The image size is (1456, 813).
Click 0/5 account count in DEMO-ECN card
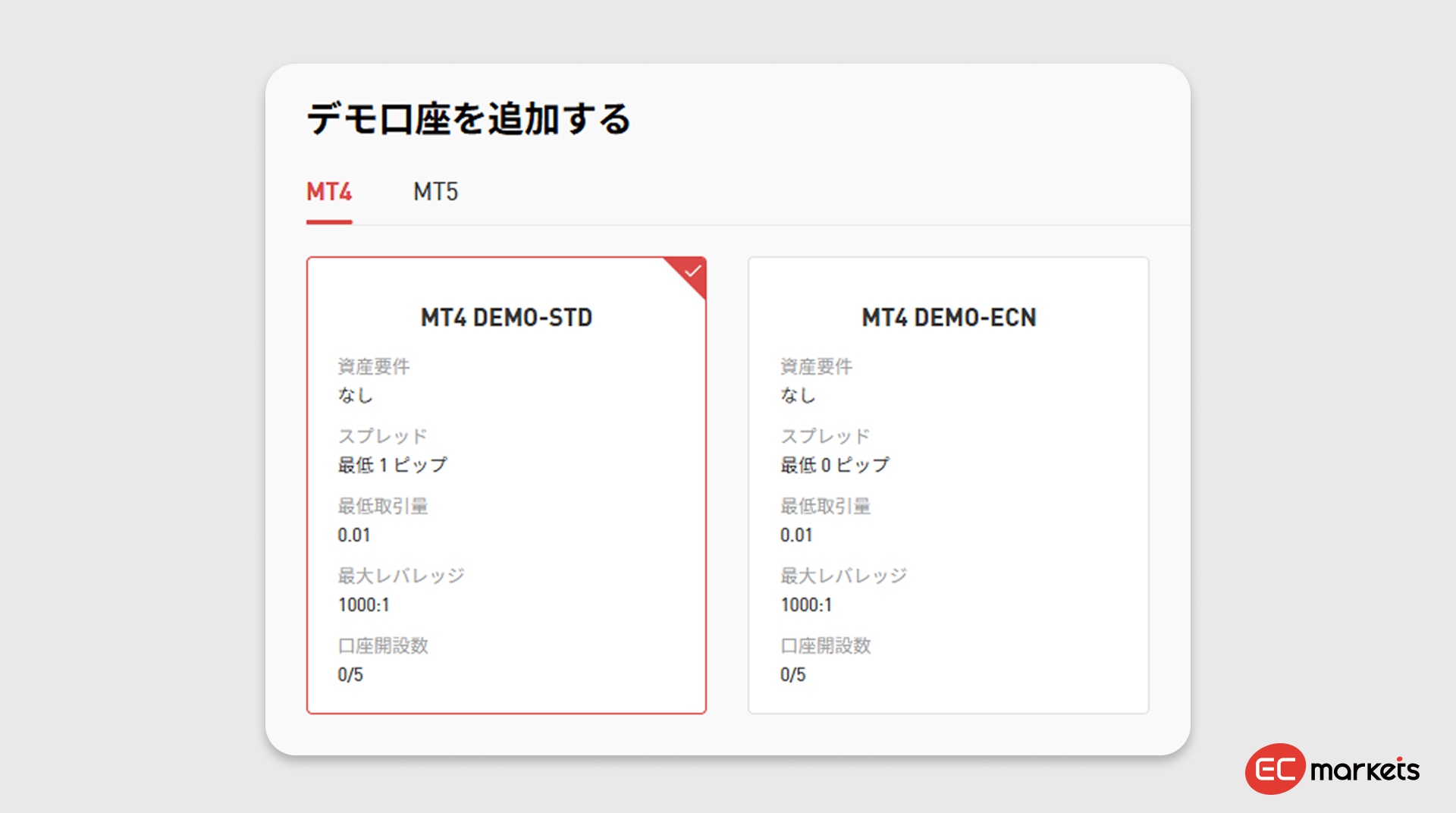click(x=793, y=675)
